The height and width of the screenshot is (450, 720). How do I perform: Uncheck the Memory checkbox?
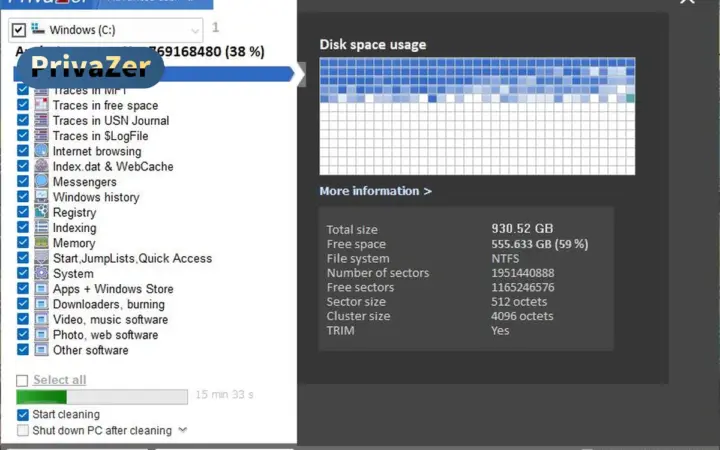coord(22,242)
